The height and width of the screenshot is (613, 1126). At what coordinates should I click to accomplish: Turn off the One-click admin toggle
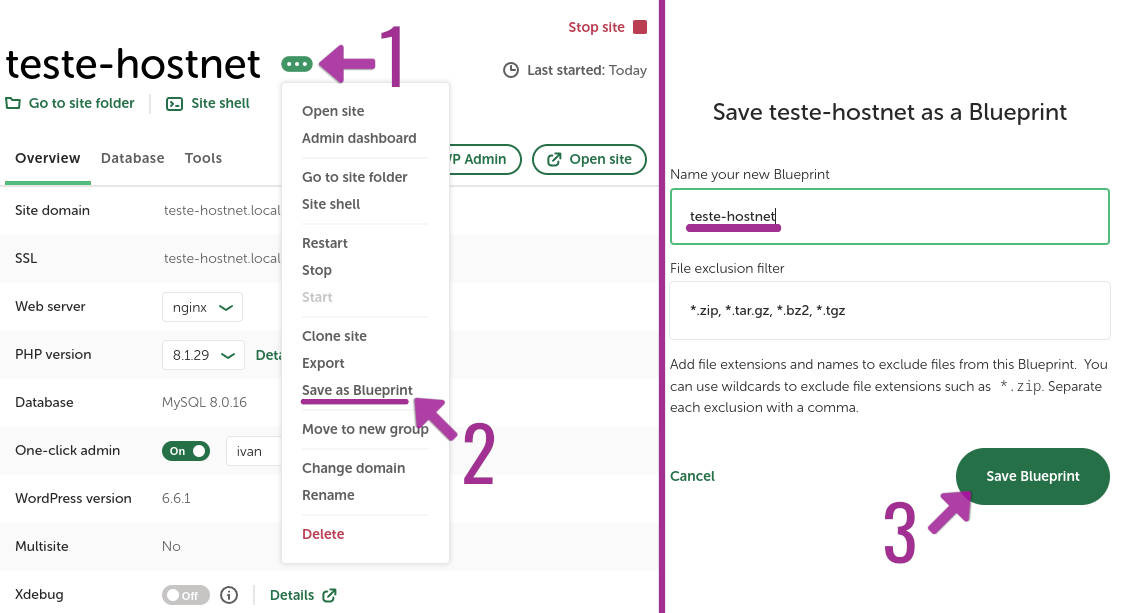click(186, 451)
